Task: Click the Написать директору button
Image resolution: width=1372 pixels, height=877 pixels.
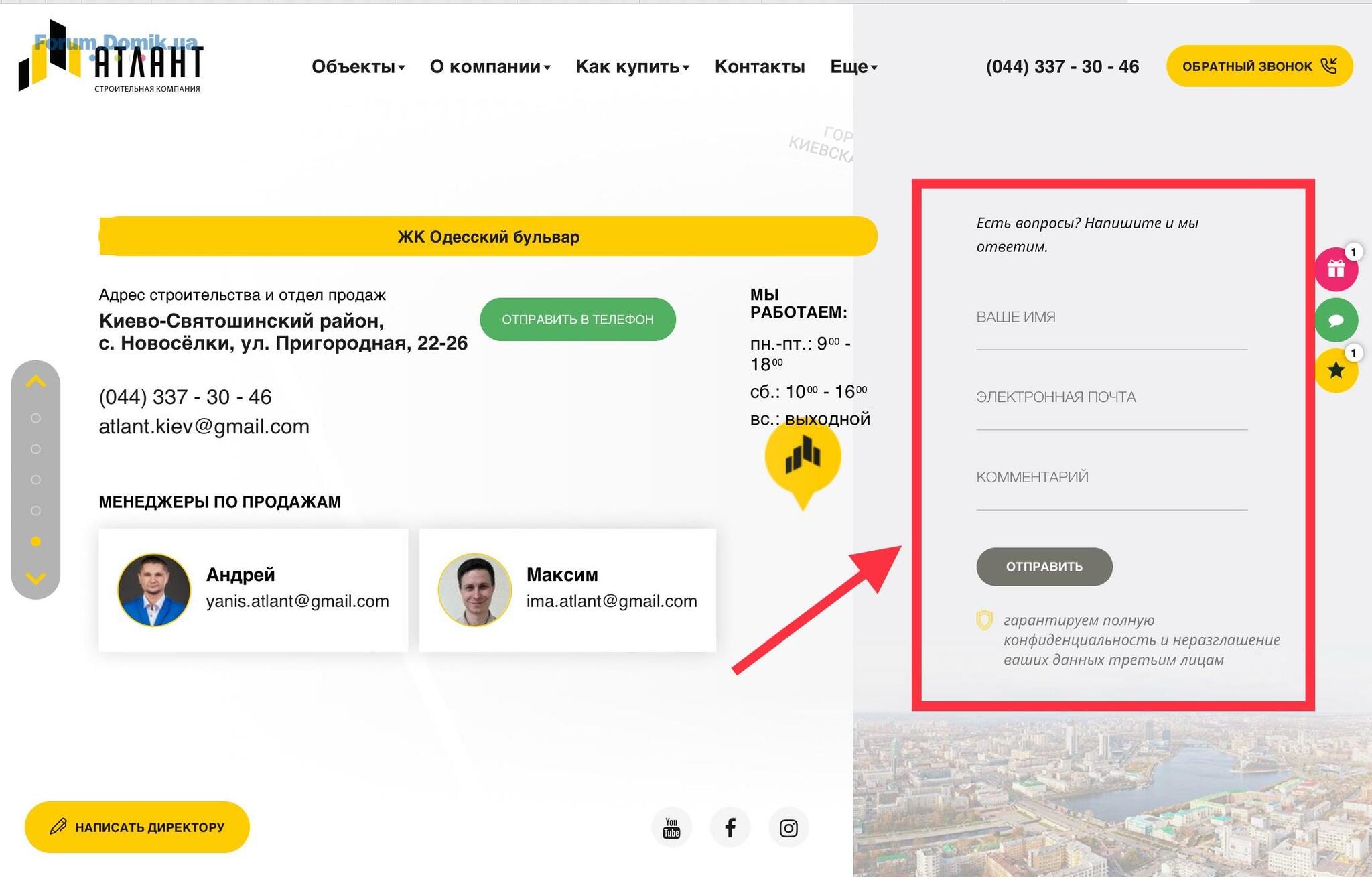Action: (x=137, y=827)
